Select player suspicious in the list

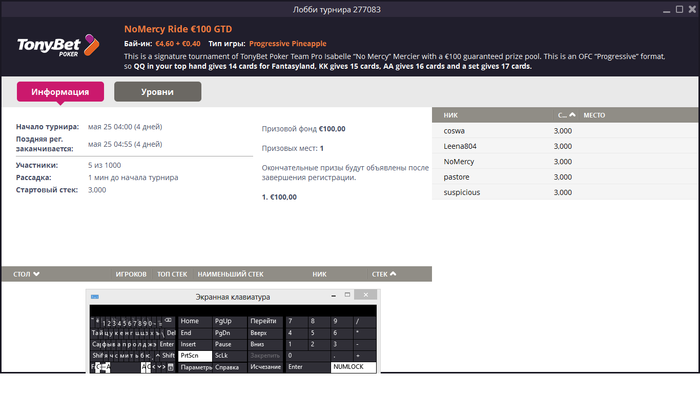(x=564, y=192)
